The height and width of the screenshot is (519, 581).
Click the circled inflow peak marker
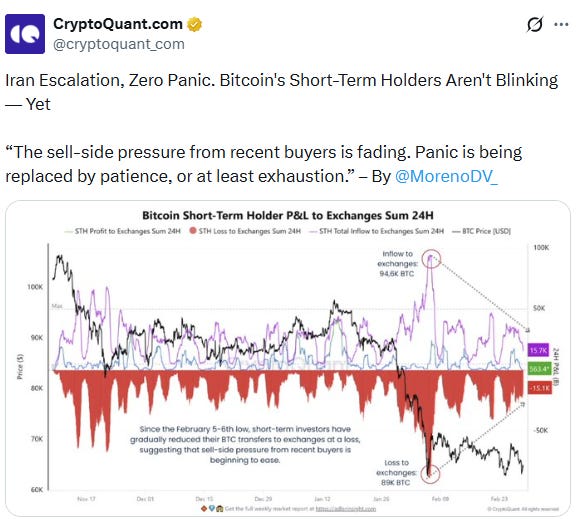tap(431, 258)
